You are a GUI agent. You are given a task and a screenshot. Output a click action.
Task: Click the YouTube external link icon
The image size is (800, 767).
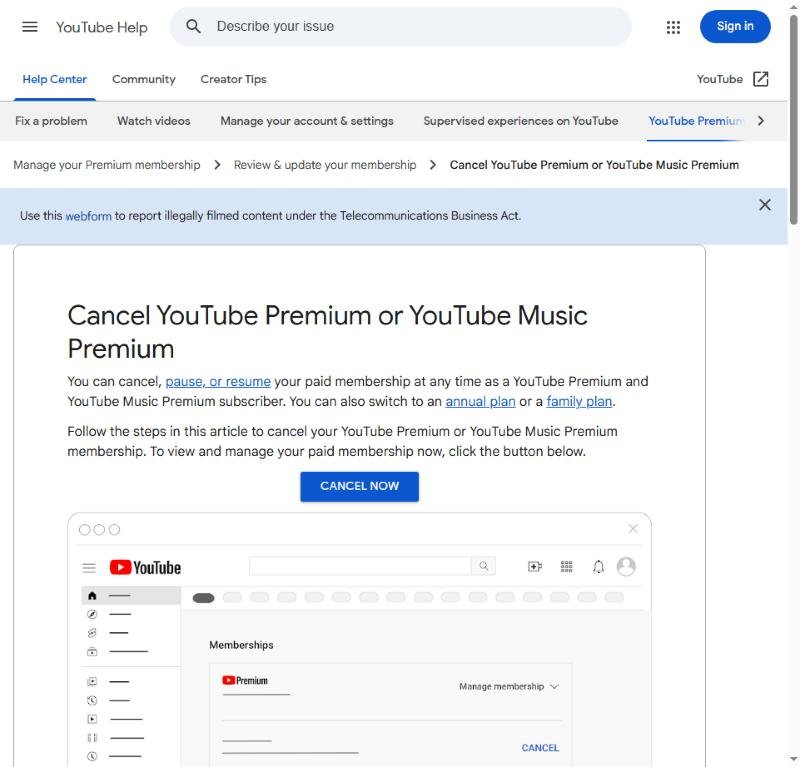(x=760, y=79)
